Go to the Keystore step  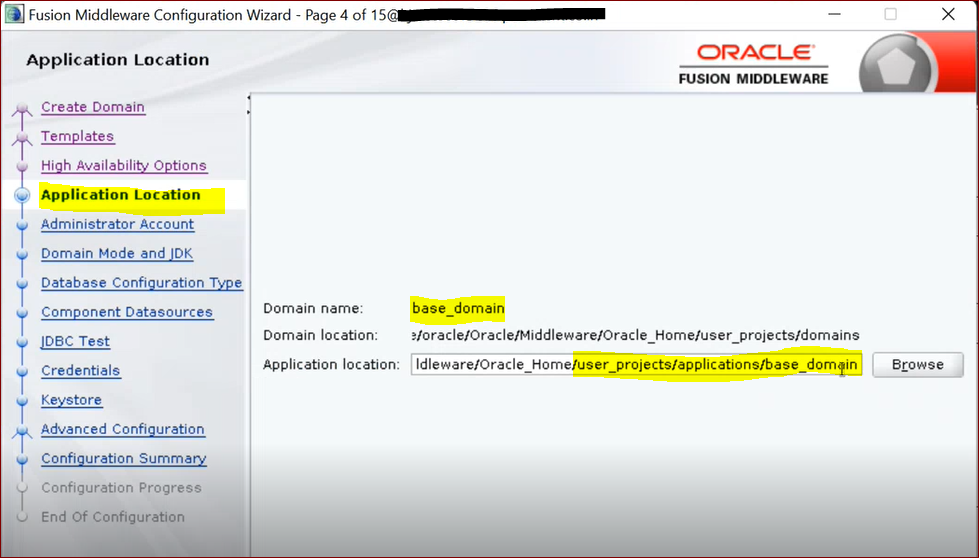click(71, 400)
